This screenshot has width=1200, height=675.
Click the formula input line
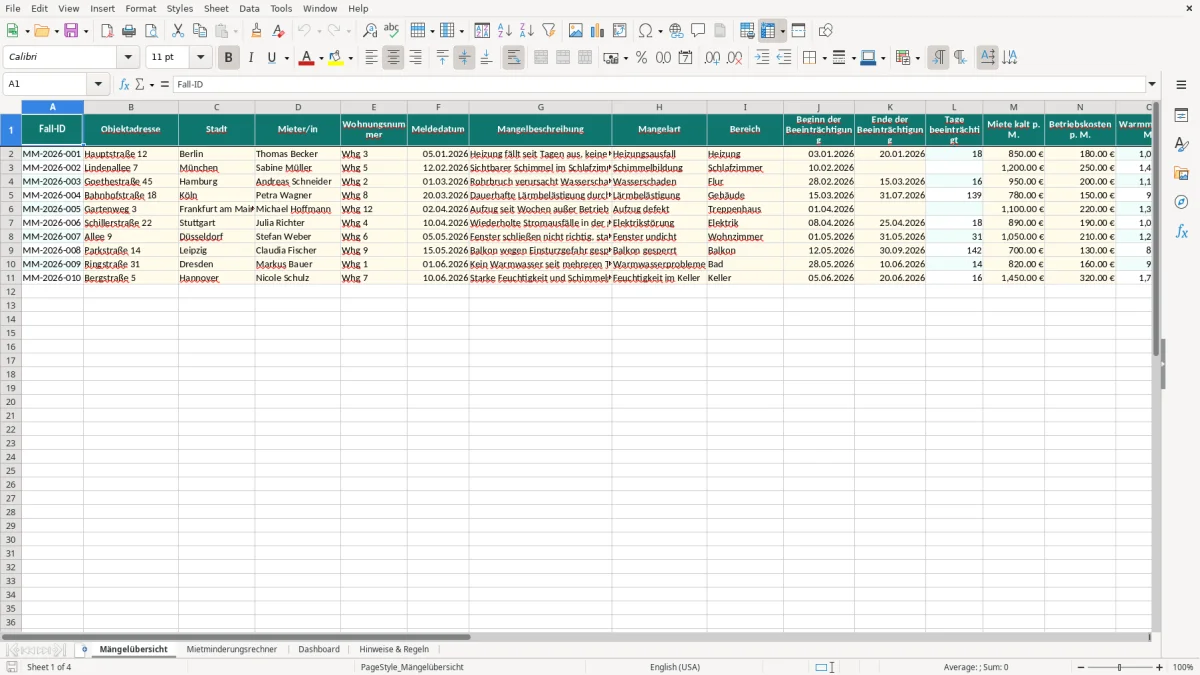(659, 85)
